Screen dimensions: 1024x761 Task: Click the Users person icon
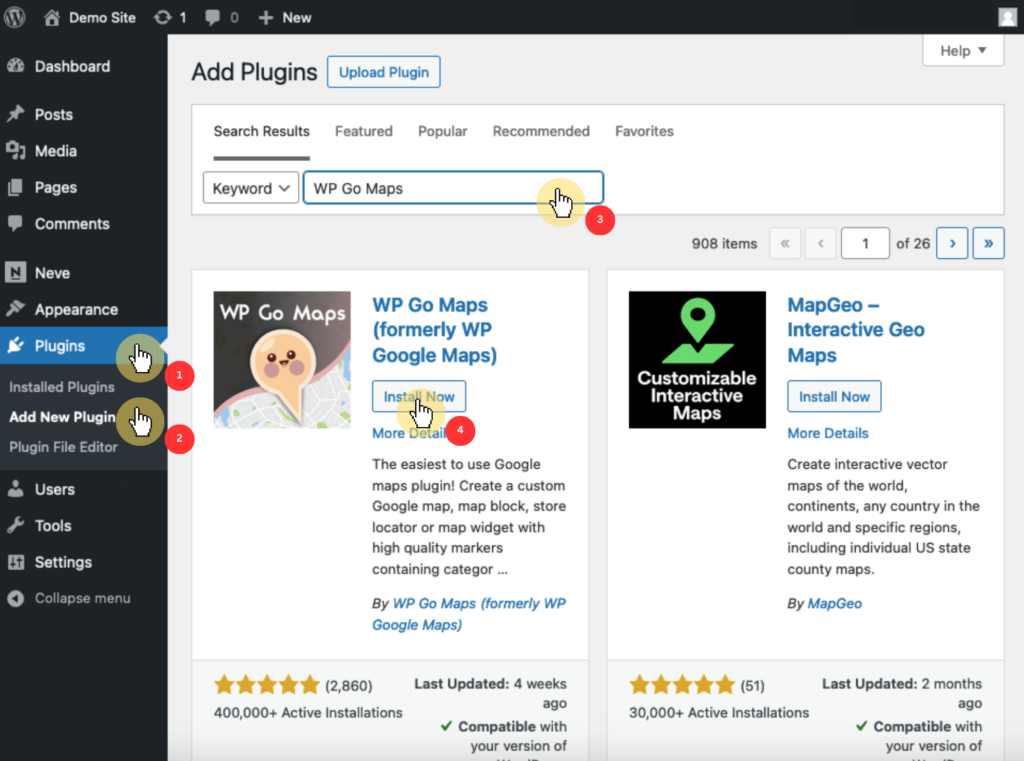[x=16, y=489]
